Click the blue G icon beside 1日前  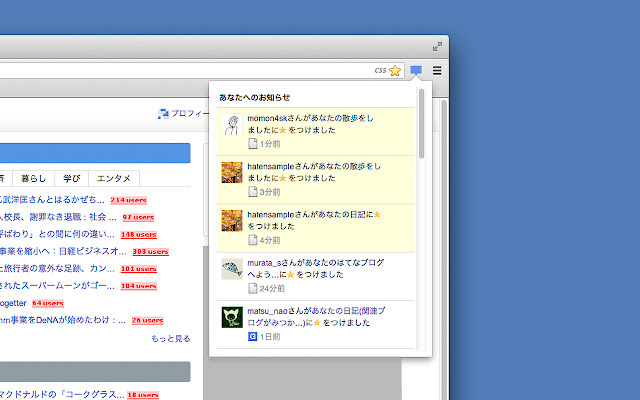253,338
